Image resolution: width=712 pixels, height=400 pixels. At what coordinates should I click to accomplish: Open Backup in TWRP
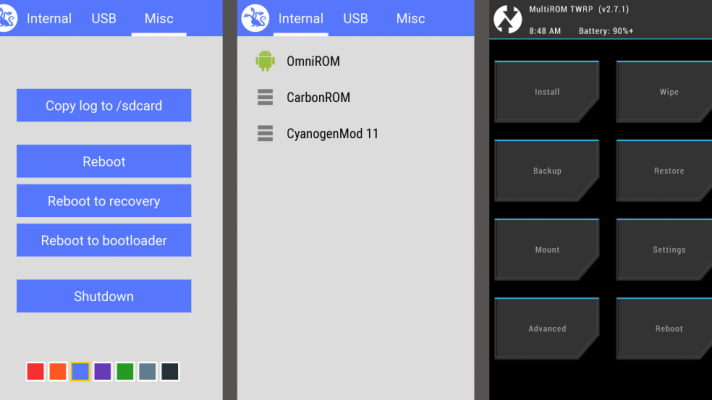(547, 171)
